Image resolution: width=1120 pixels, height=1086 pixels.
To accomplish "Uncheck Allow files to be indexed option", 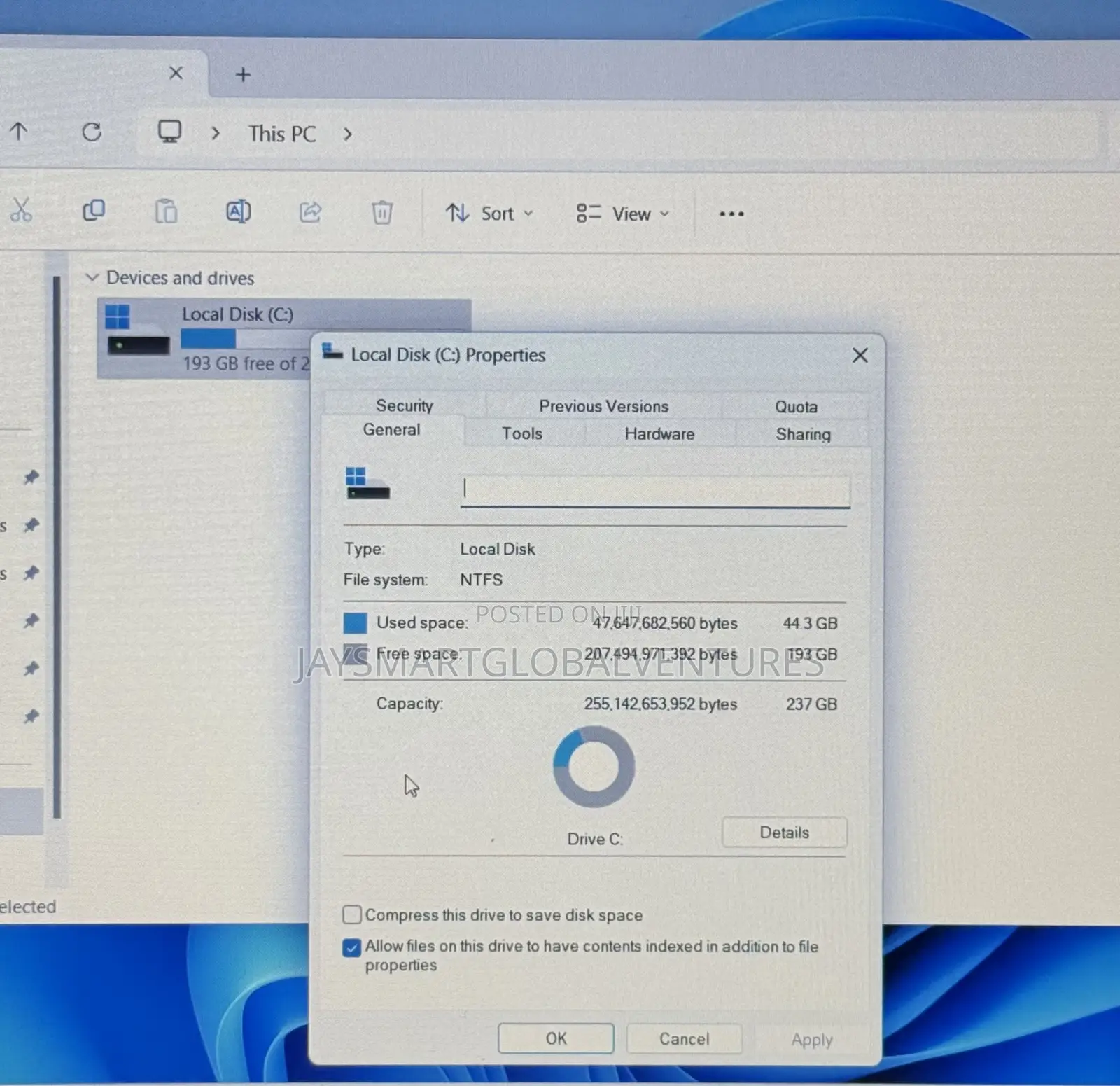I will pos(352,947).
